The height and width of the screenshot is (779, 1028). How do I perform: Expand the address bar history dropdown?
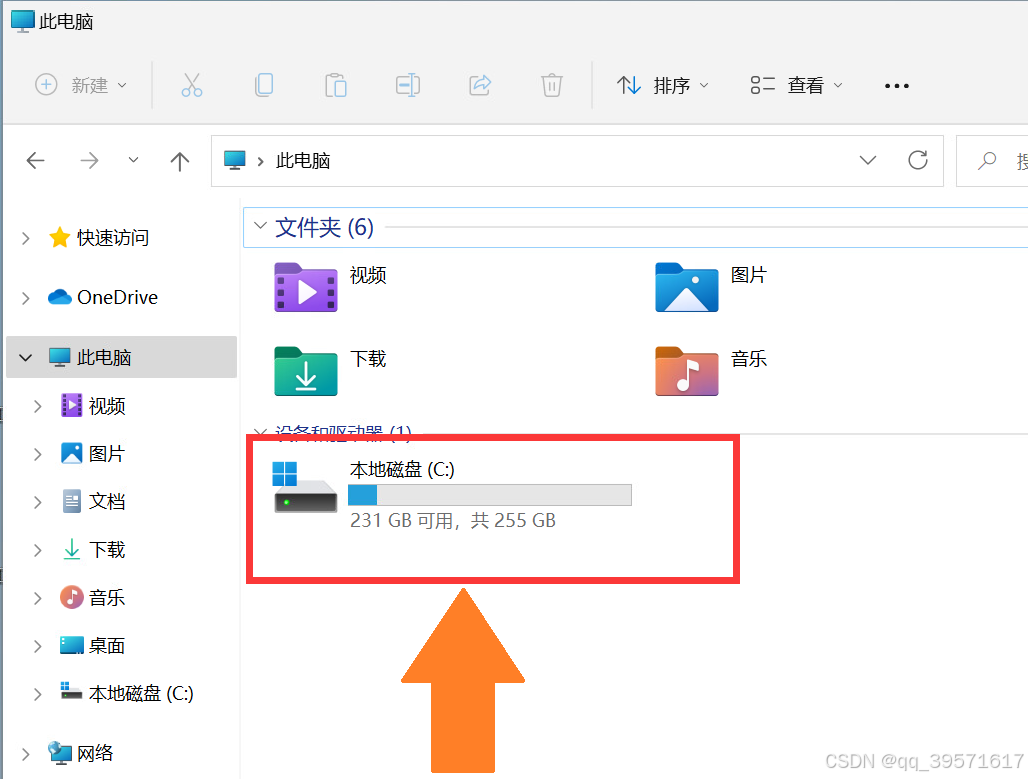click(867, 160)
